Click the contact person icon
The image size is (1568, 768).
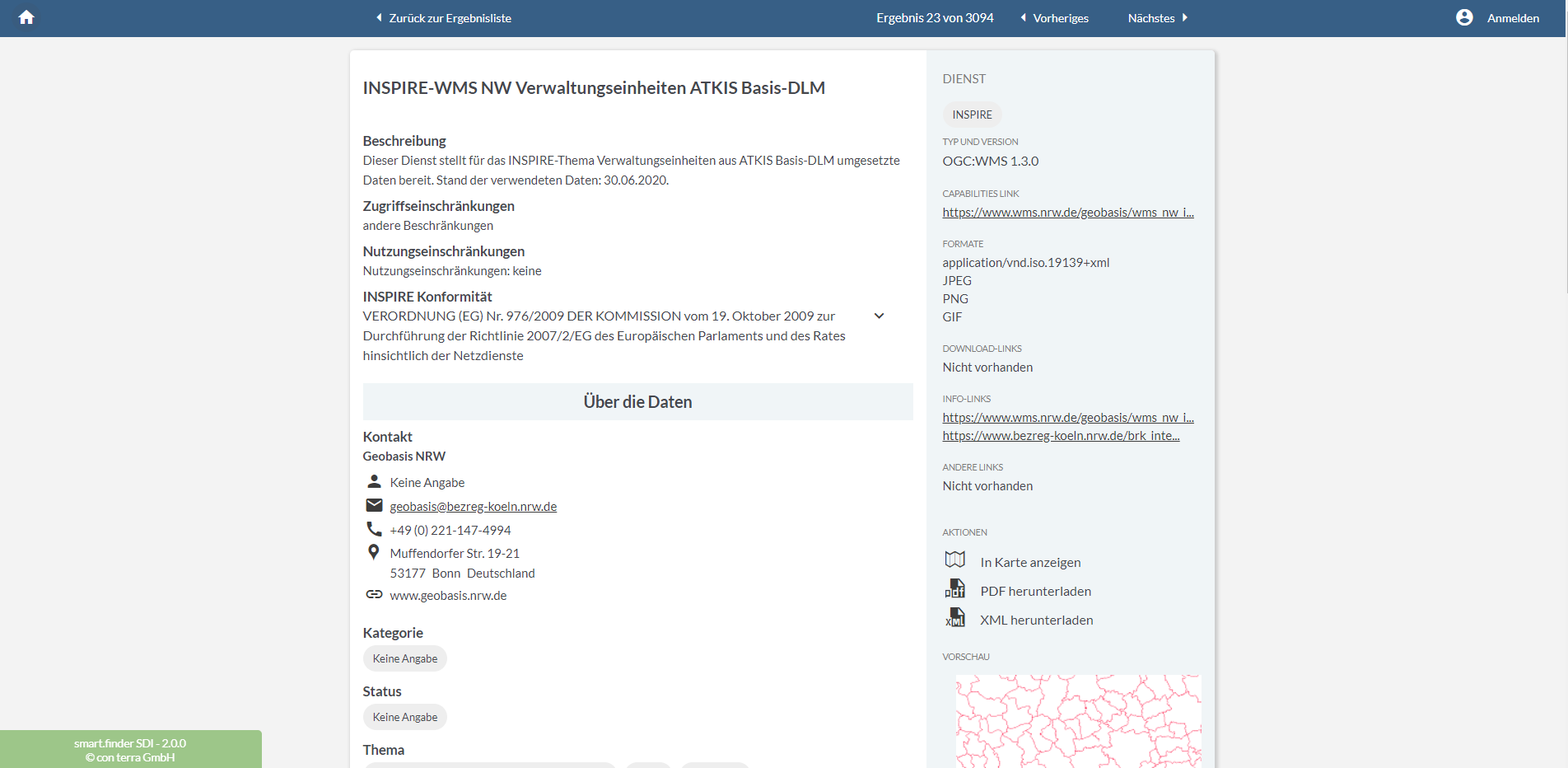click(x=374, y=481)
